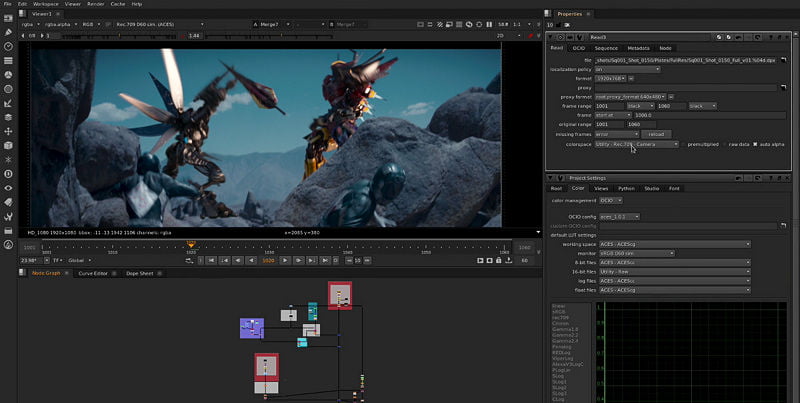Open the Filter nodes toolbar menu
This screenshot has height=403, width=800.
pyautogui.click(x=8, y=89)
